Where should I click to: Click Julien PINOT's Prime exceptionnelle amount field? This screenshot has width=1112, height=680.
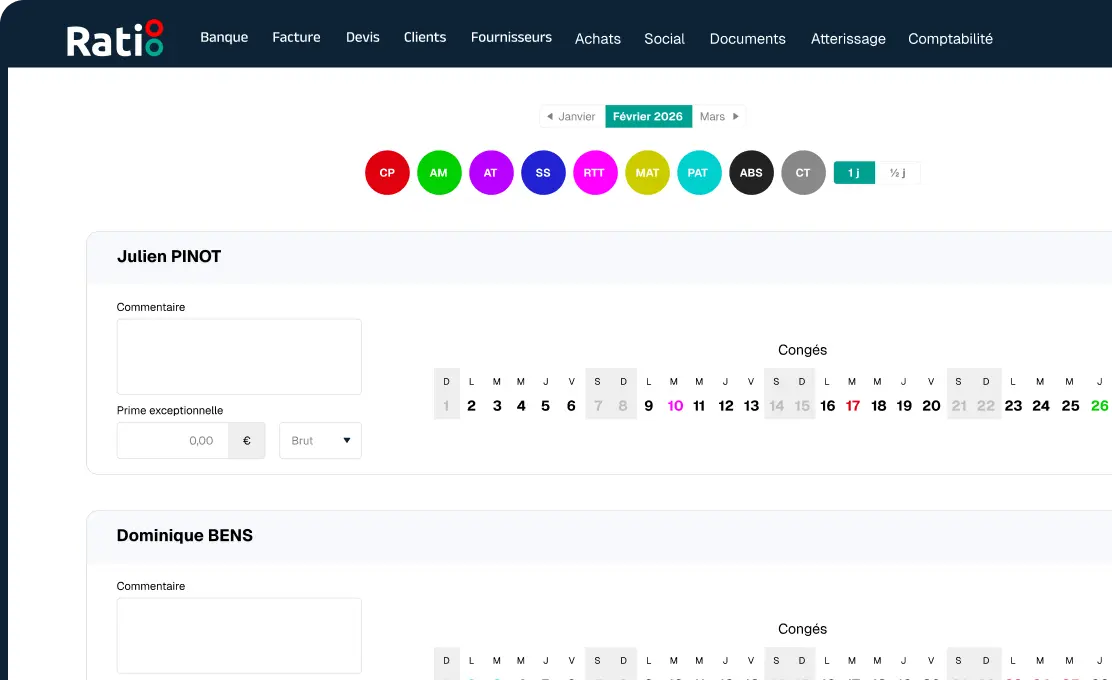[173, 440]
